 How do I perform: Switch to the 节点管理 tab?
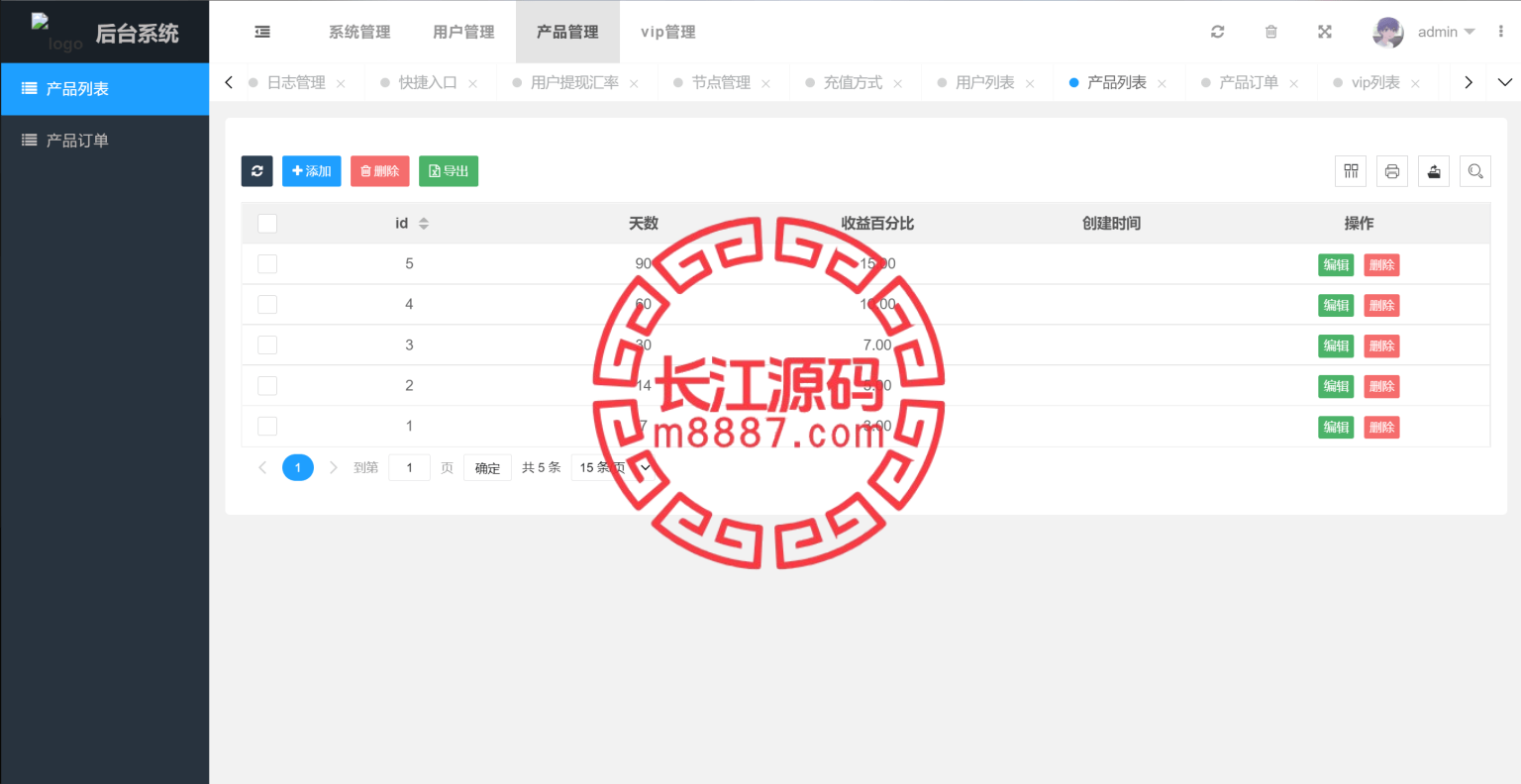pyautogui.click(x=721, y=83)
